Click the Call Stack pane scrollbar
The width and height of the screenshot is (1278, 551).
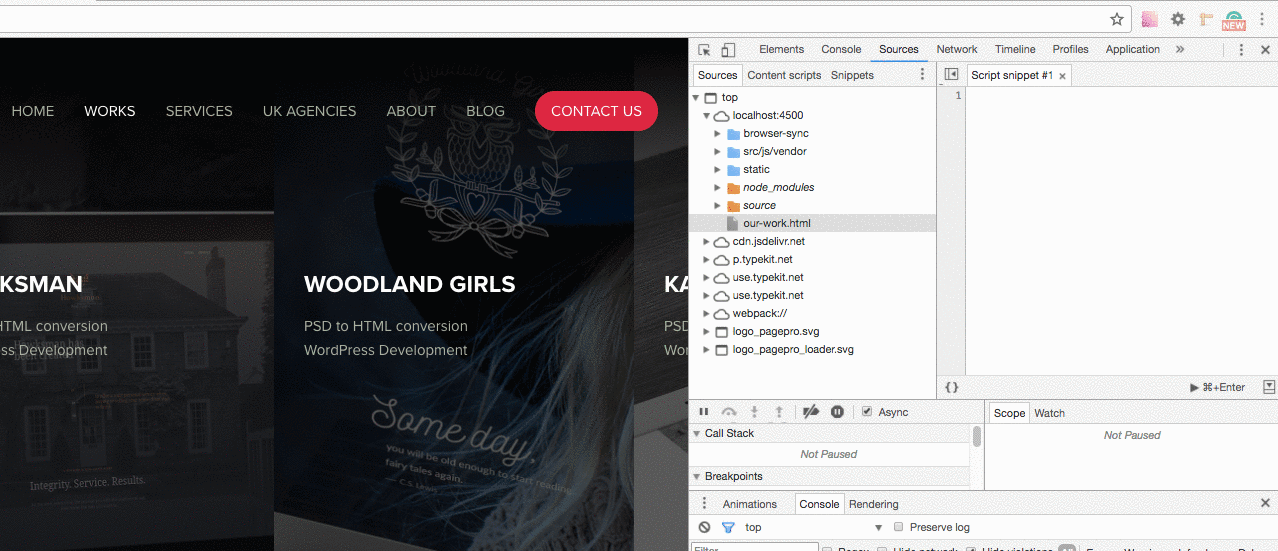977,436
